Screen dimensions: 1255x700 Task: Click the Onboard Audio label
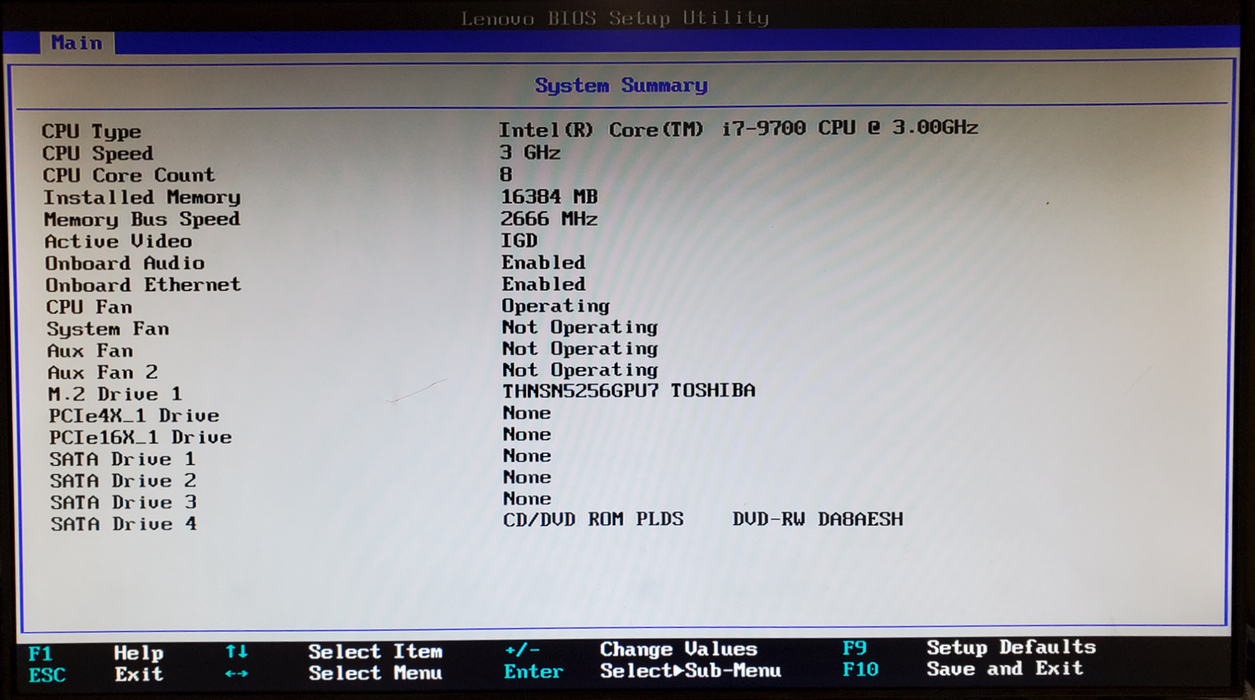point(124,263)
